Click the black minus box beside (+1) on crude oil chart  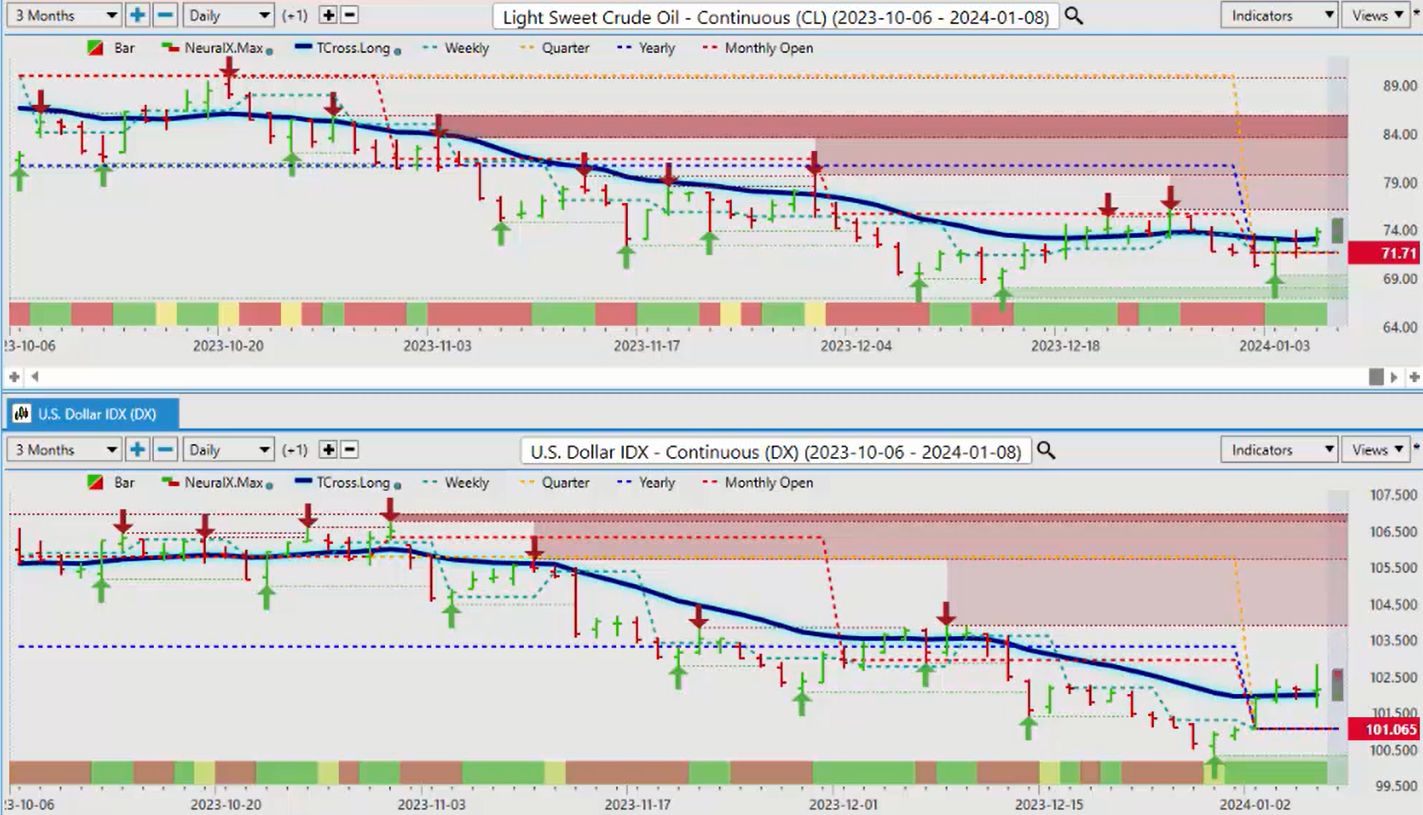click(x=350, y=16)
